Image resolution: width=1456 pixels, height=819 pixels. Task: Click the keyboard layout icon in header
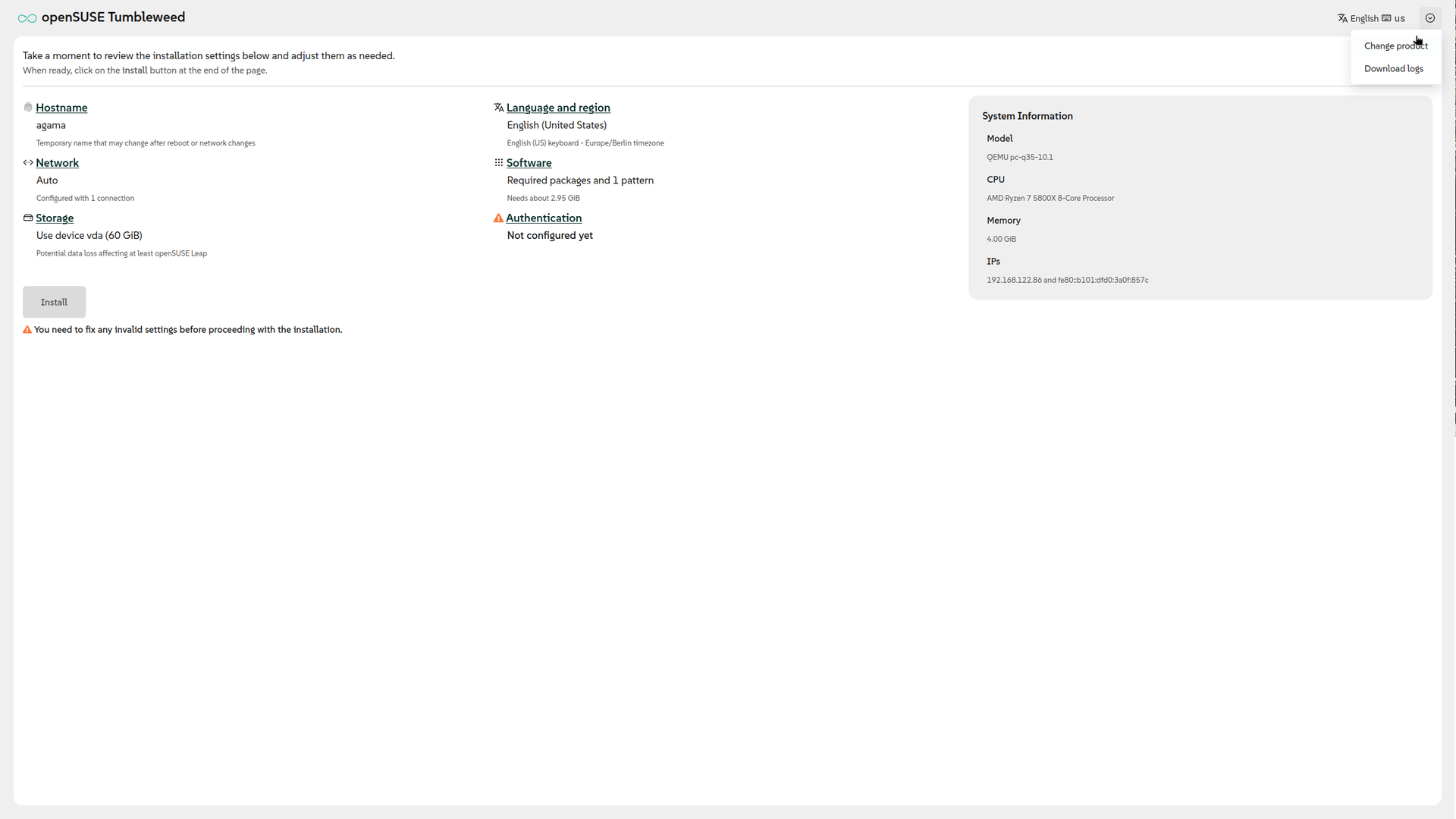pyautogui.click(x=1386, y=18)
